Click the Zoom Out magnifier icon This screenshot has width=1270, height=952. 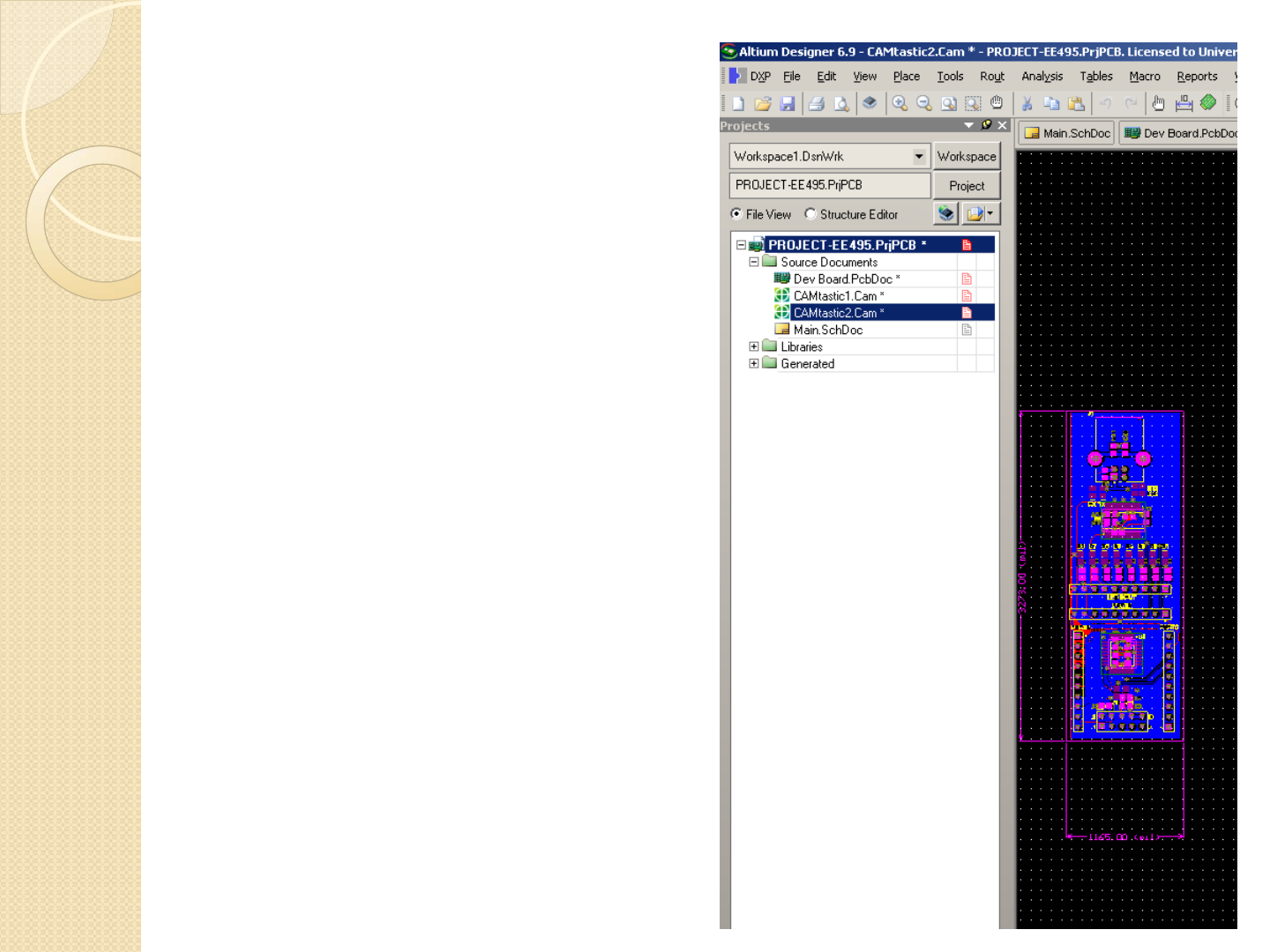coord(924,103)
